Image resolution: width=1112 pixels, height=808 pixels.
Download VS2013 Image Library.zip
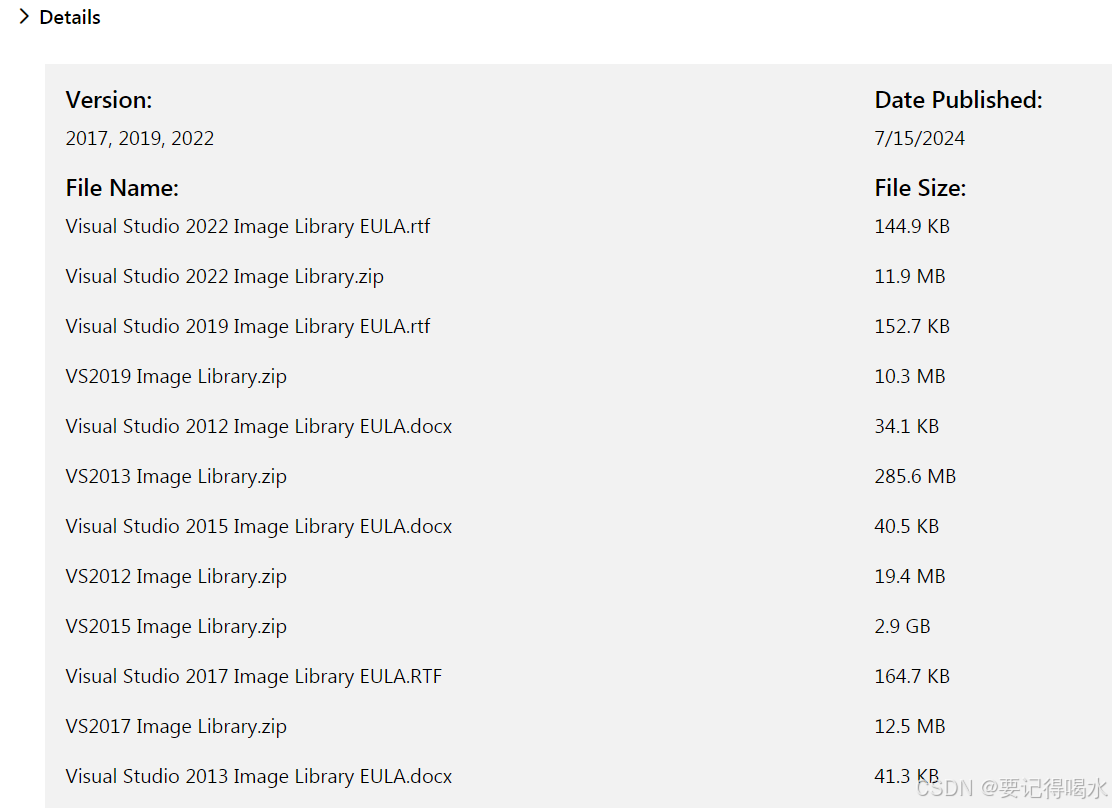coord(176,476)
